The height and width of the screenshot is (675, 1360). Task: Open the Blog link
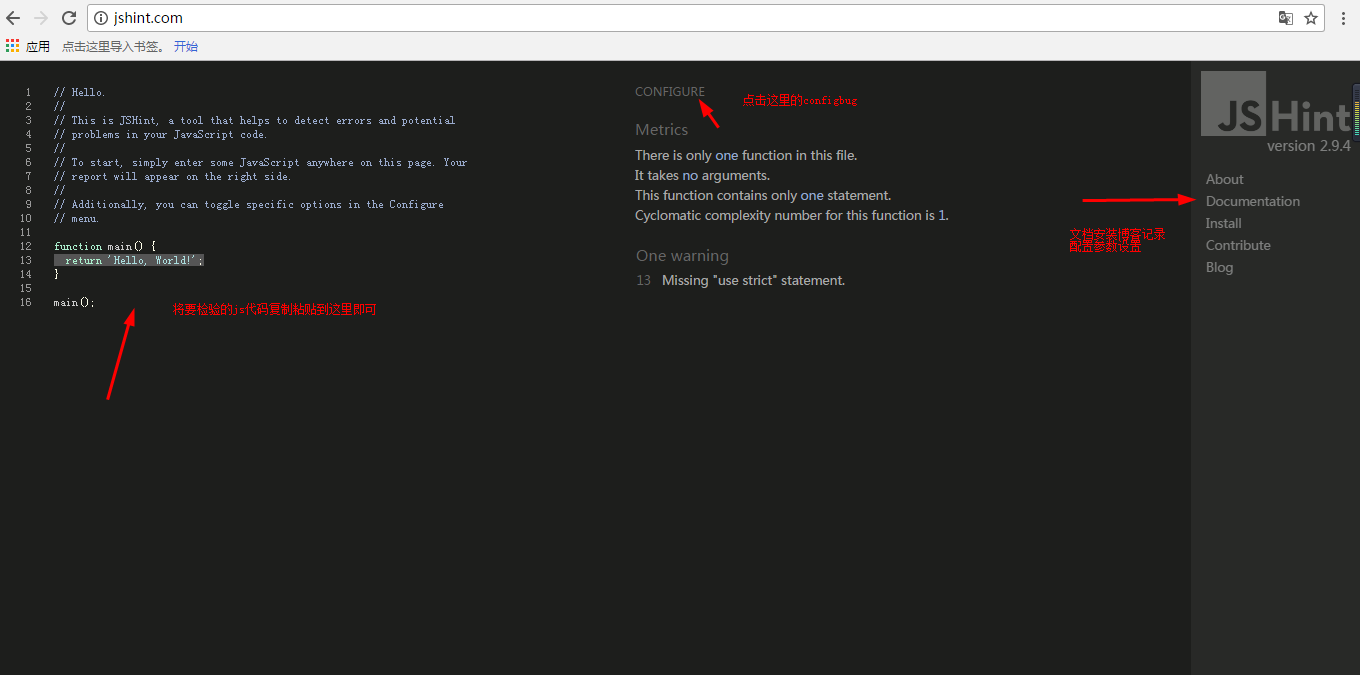(x=1220, y=267)
